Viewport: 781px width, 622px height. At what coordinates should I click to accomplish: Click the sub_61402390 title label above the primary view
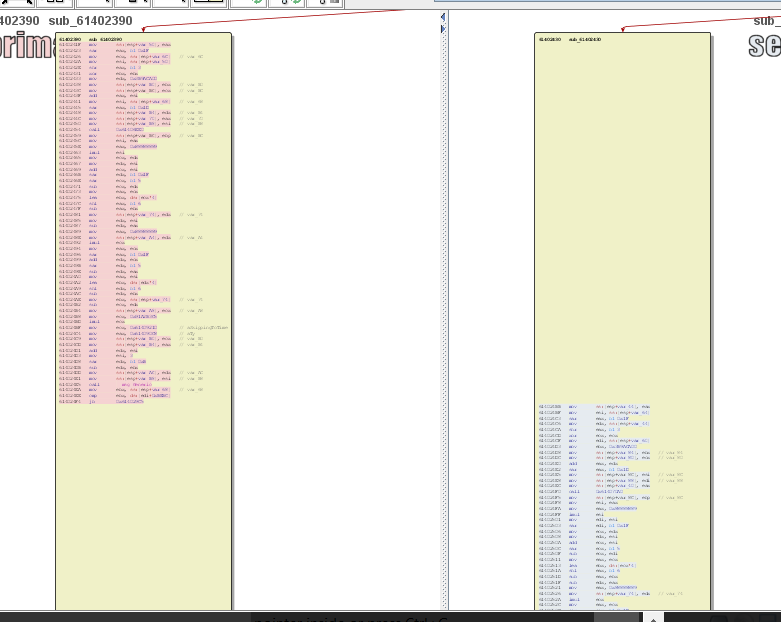coord(90,20)
